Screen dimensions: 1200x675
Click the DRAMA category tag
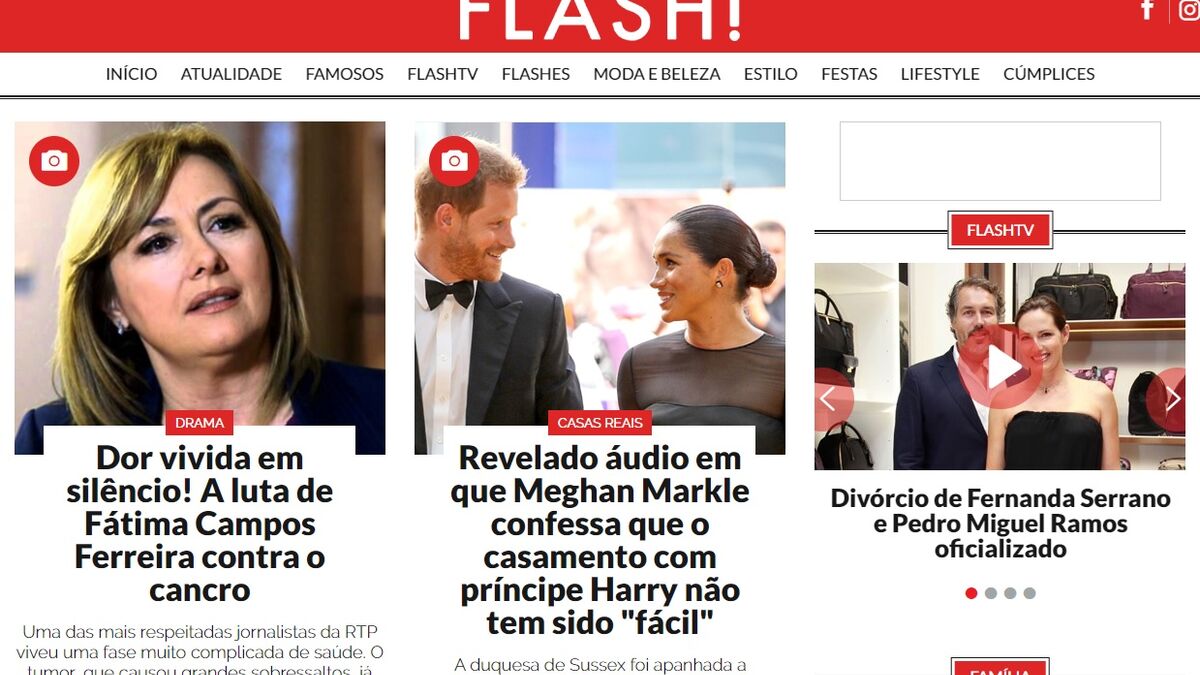click(200, 423)
